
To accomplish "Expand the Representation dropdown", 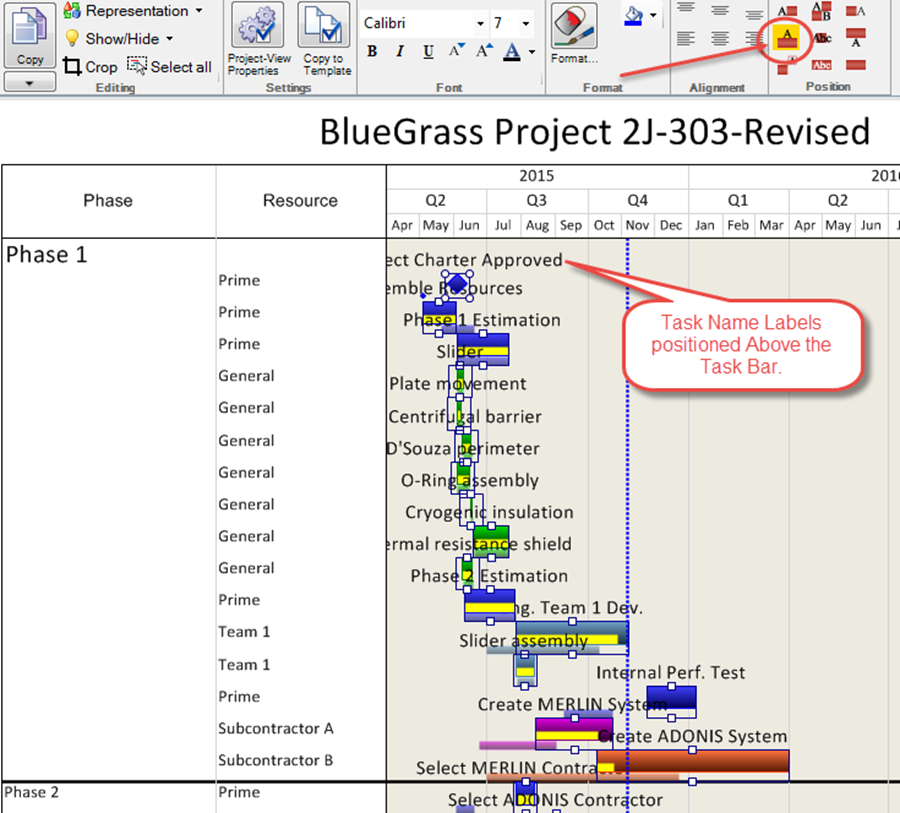I will click(x=134, y=11).
